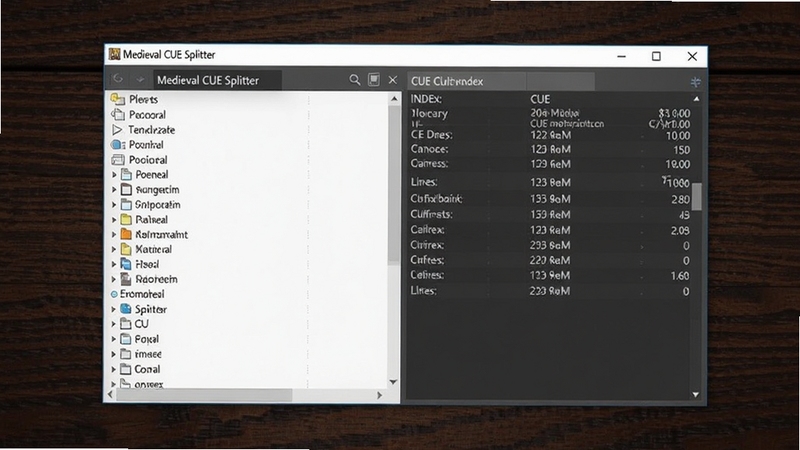Click the Conal folder icon
This screenshot has width=800, height=450.
[x=126, y=368]
